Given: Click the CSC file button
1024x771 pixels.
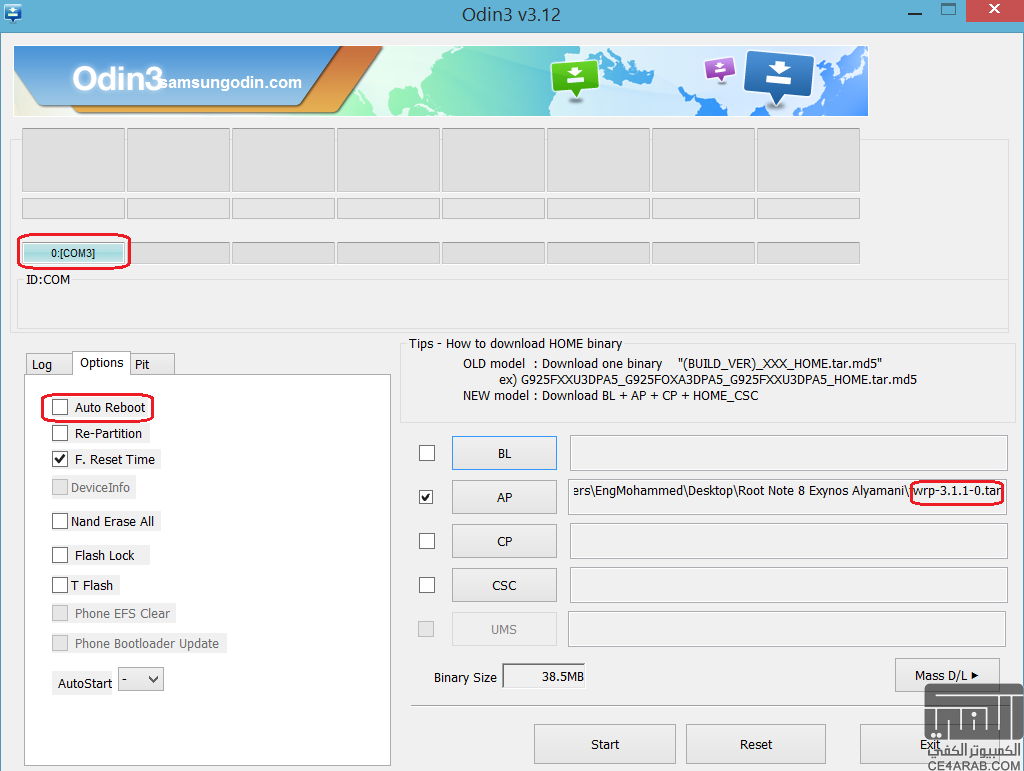Looking at the screenshot, I should click(x=504, y=585).
